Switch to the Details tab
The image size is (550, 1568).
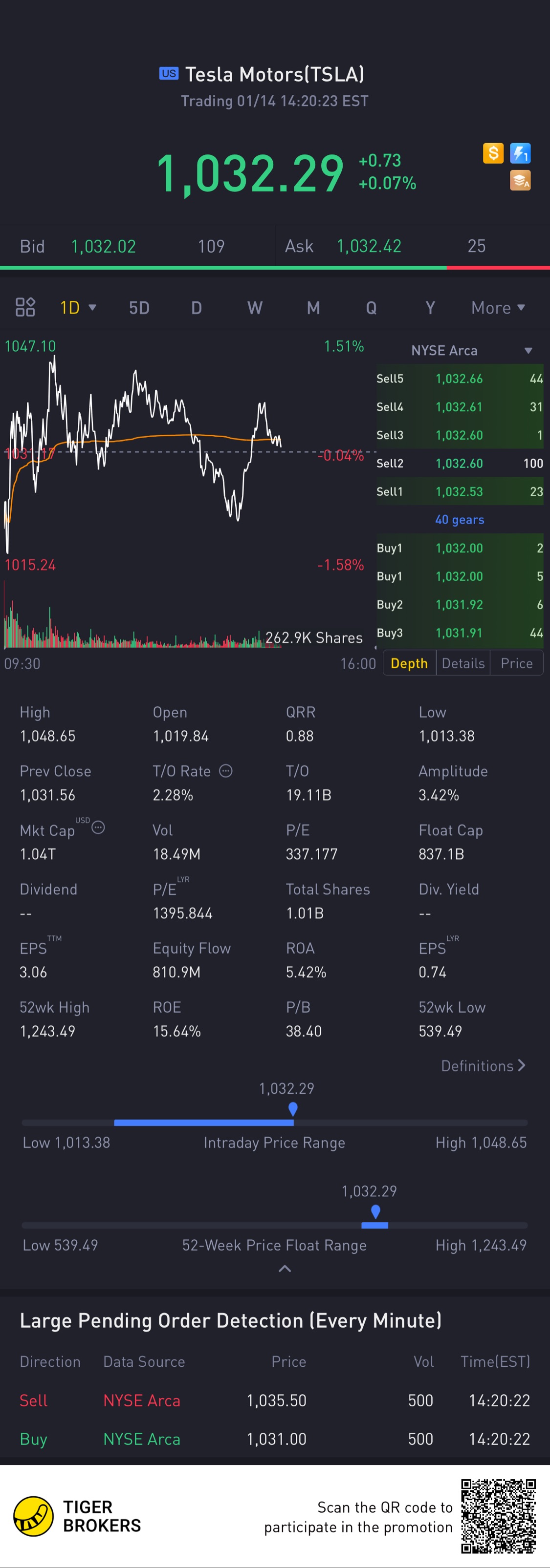click(463, 663)
